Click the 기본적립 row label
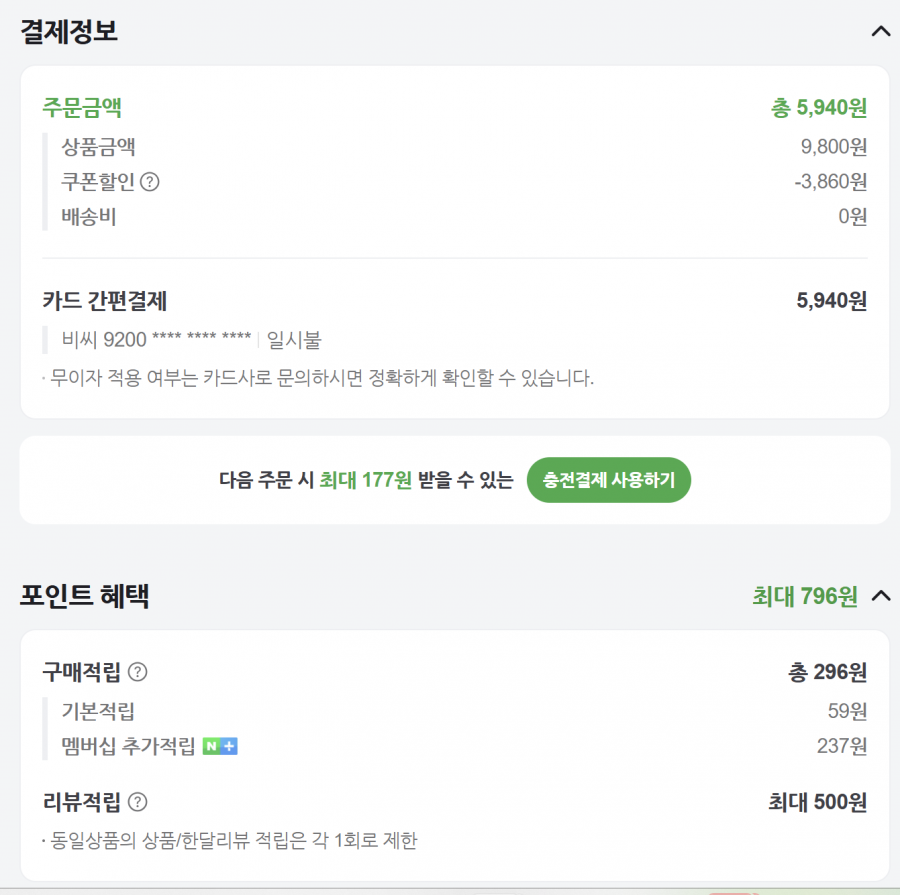This screenshot has width=900, height=895. click(98, 712)
